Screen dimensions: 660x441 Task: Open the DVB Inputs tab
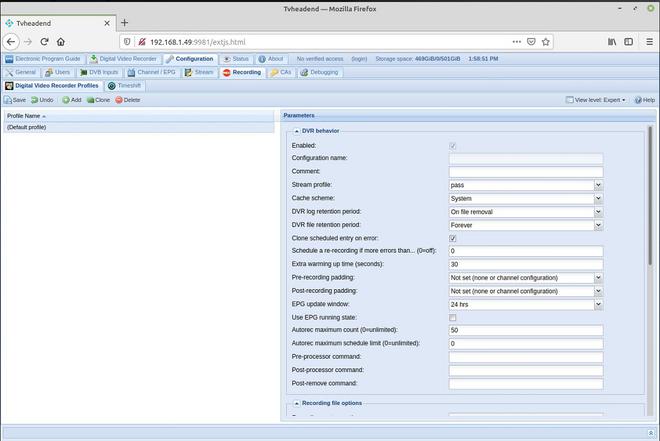point(99,72)
